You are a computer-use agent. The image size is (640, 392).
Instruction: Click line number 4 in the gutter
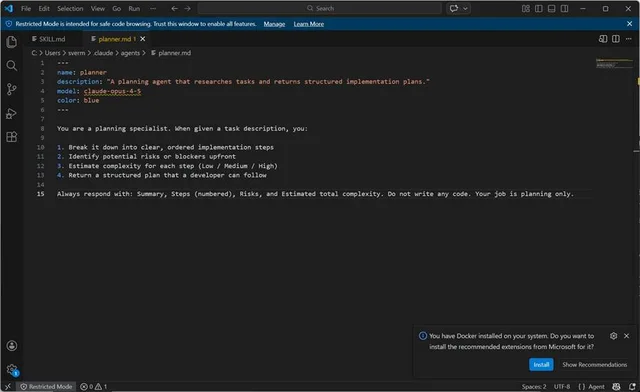coord(42,91)
